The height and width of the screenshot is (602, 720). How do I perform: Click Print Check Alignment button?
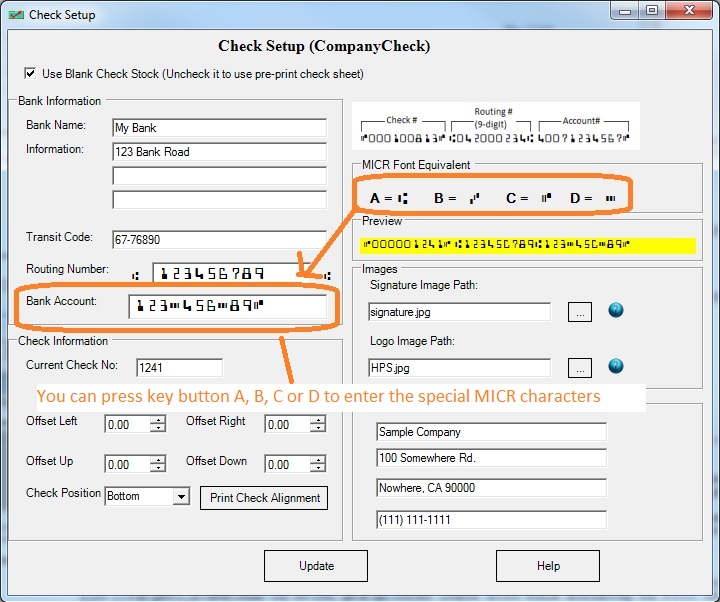coord(264,498)
